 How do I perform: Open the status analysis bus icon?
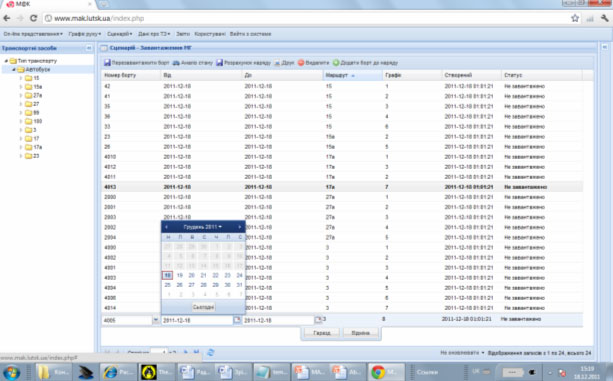[176, 63]
